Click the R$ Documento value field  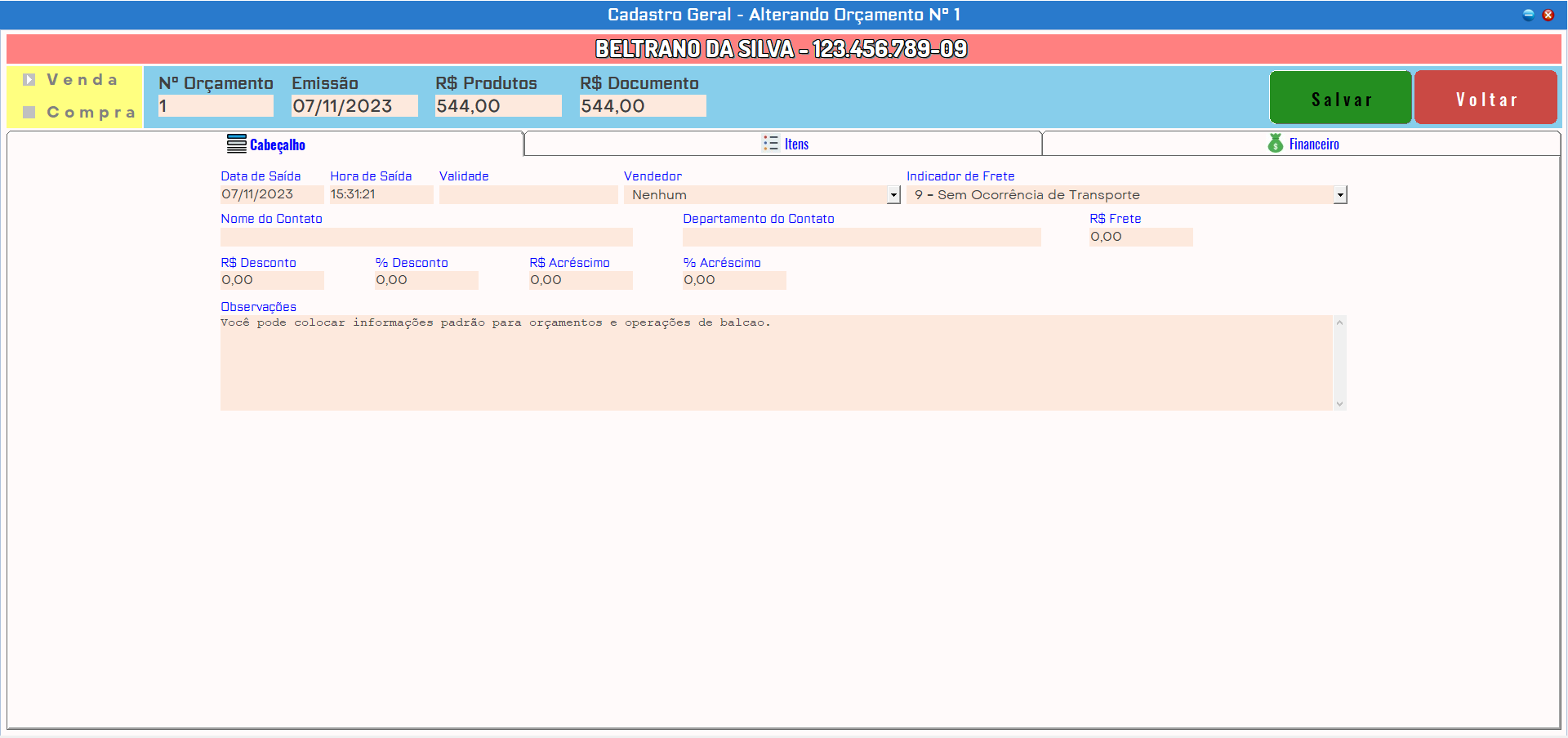coord(643,106)
